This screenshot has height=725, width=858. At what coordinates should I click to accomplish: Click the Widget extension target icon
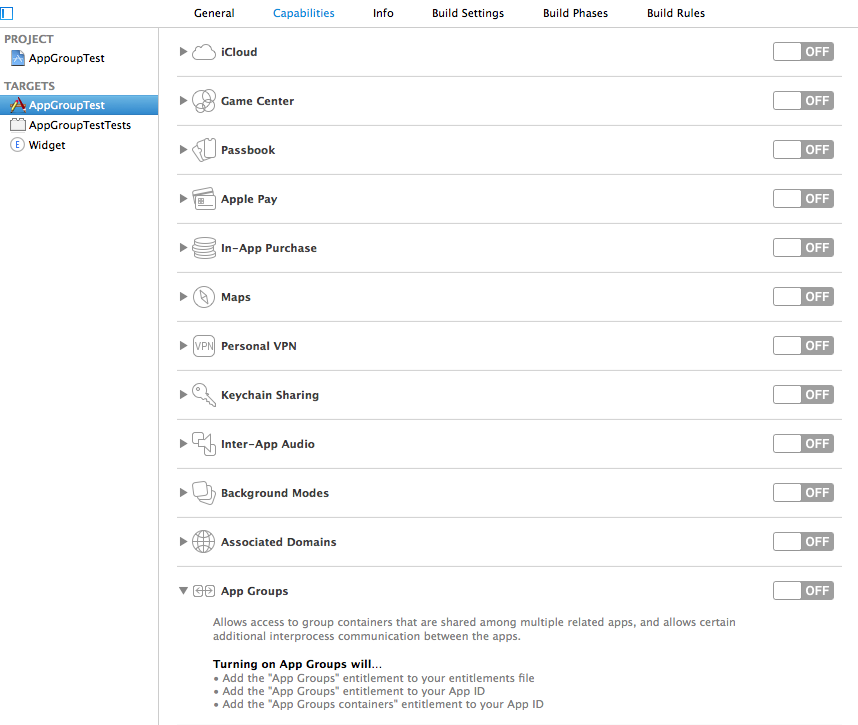[18, 145]
